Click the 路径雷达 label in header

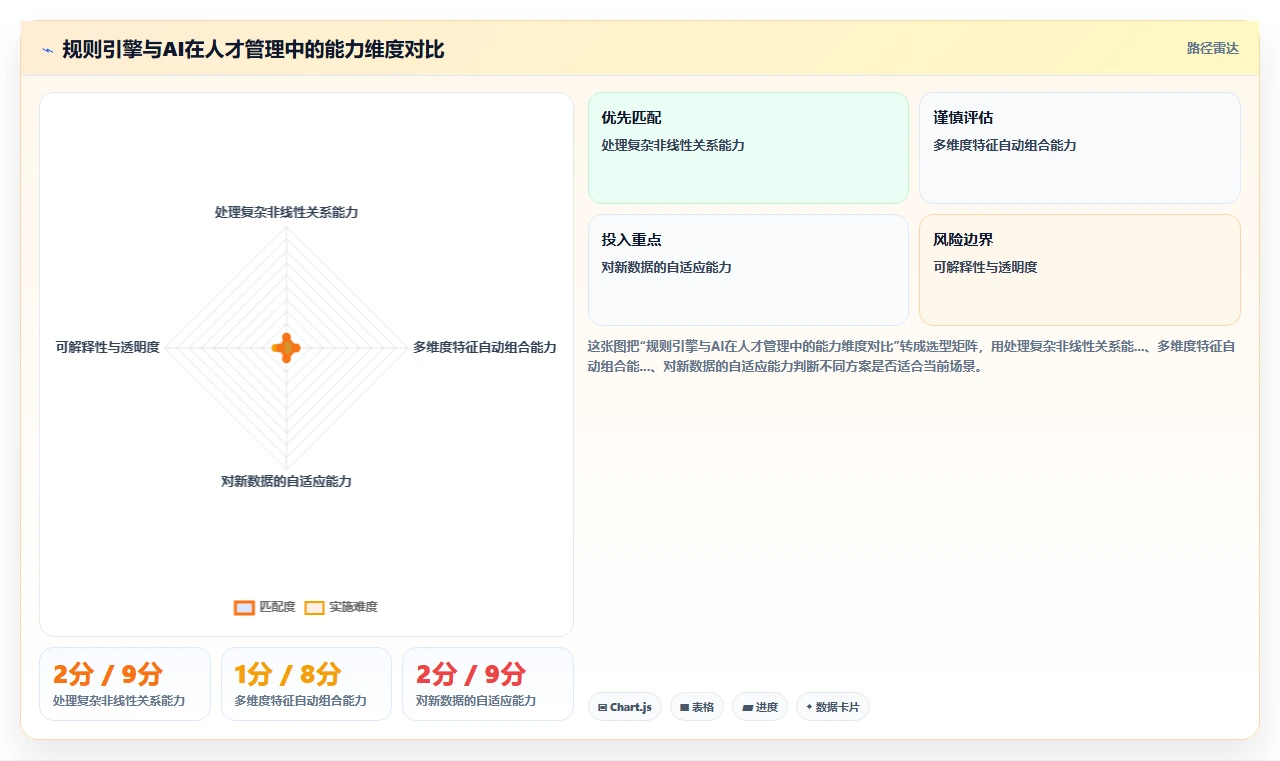[1212, 48]
